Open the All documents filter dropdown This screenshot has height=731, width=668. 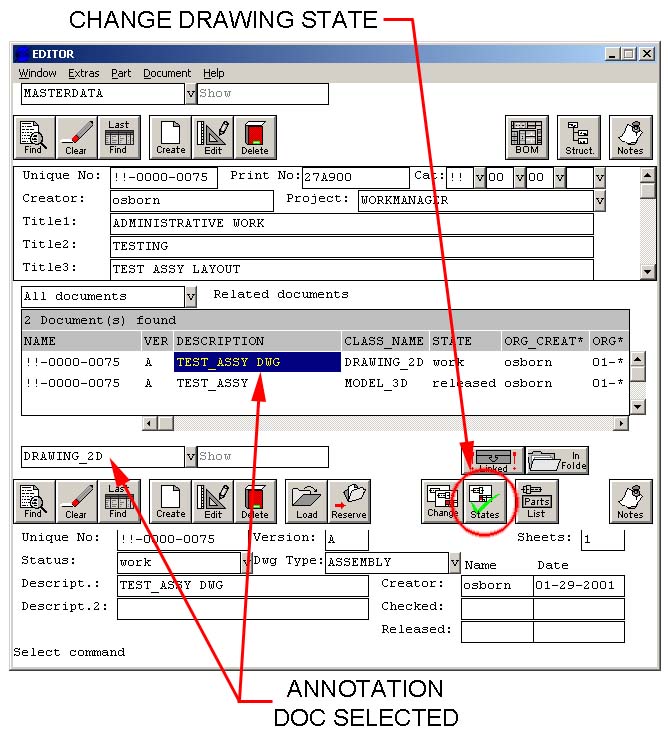191,297
